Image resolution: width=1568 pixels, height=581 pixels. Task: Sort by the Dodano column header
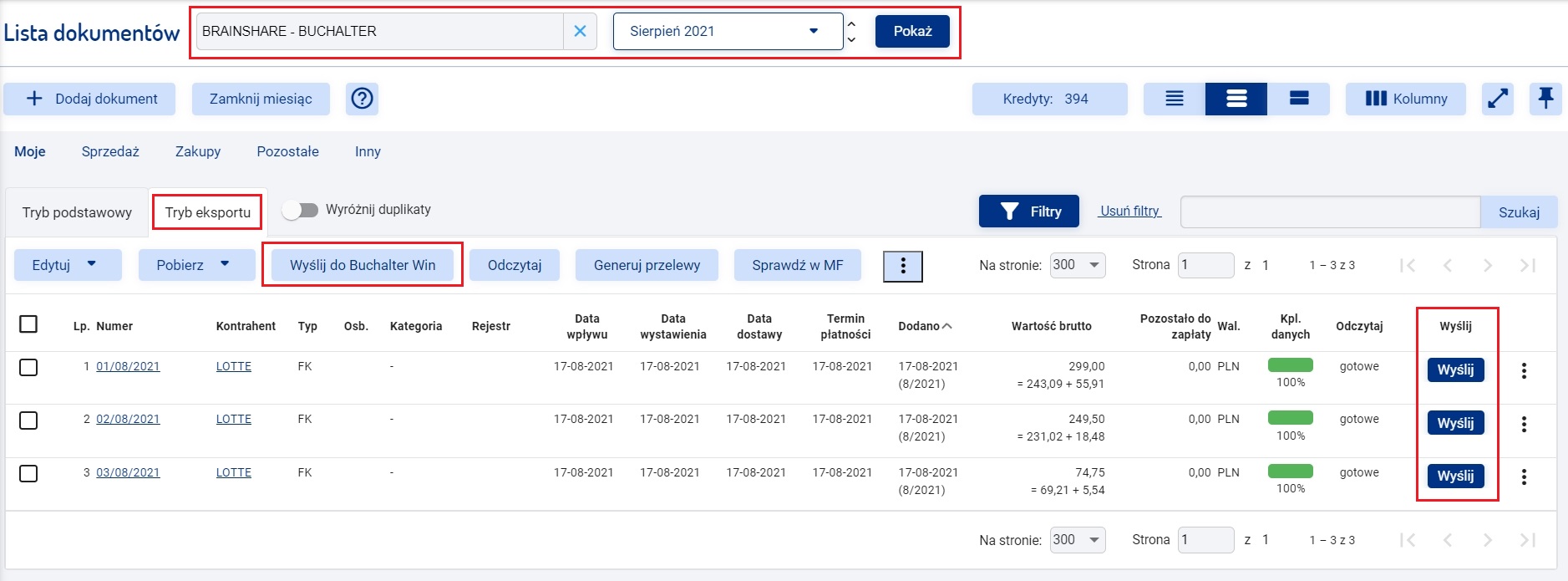925,326
